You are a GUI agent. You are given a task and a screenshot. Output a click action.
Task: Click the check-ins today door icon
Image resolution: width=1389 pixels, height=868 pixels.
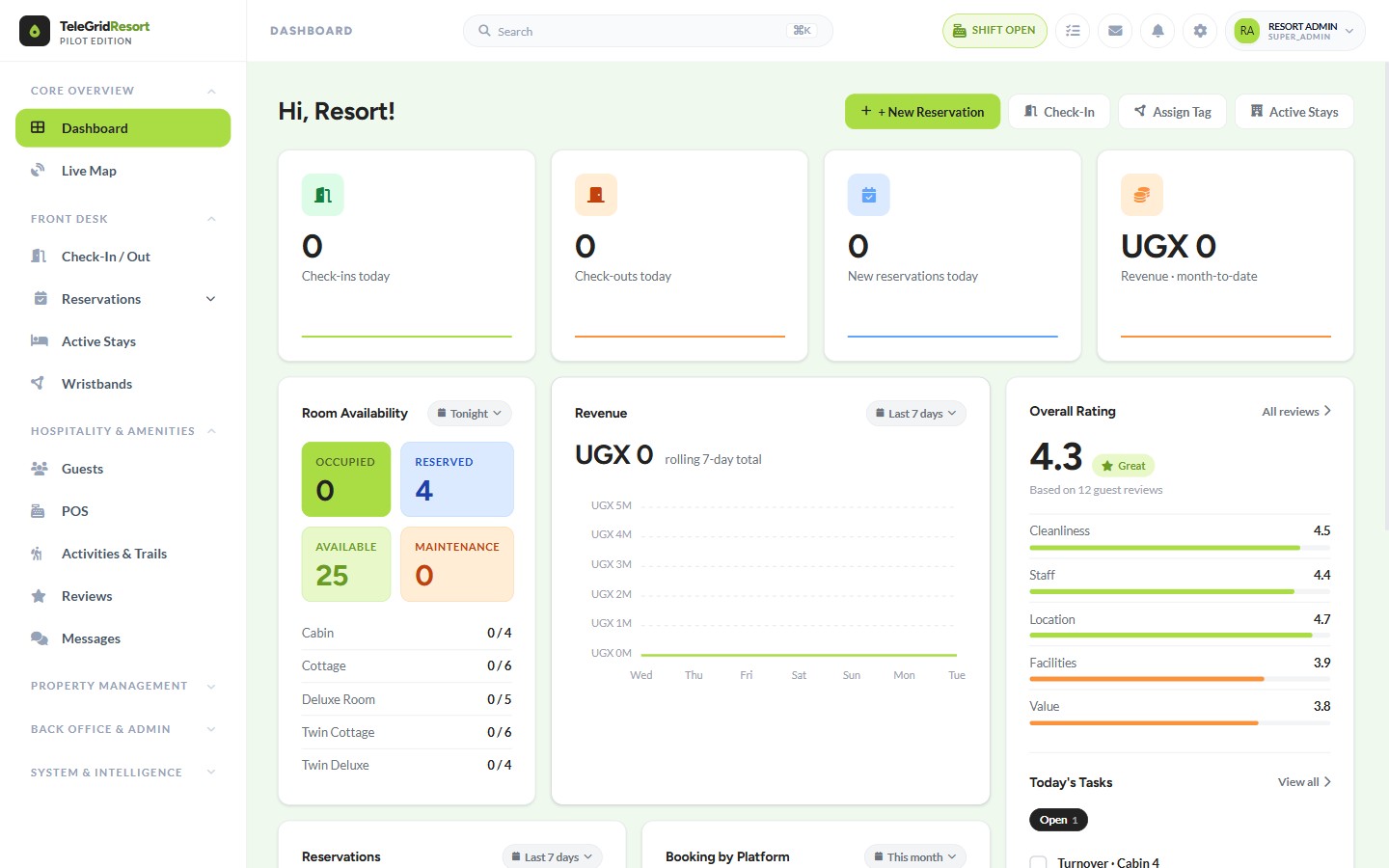click(x=323, y=195)
